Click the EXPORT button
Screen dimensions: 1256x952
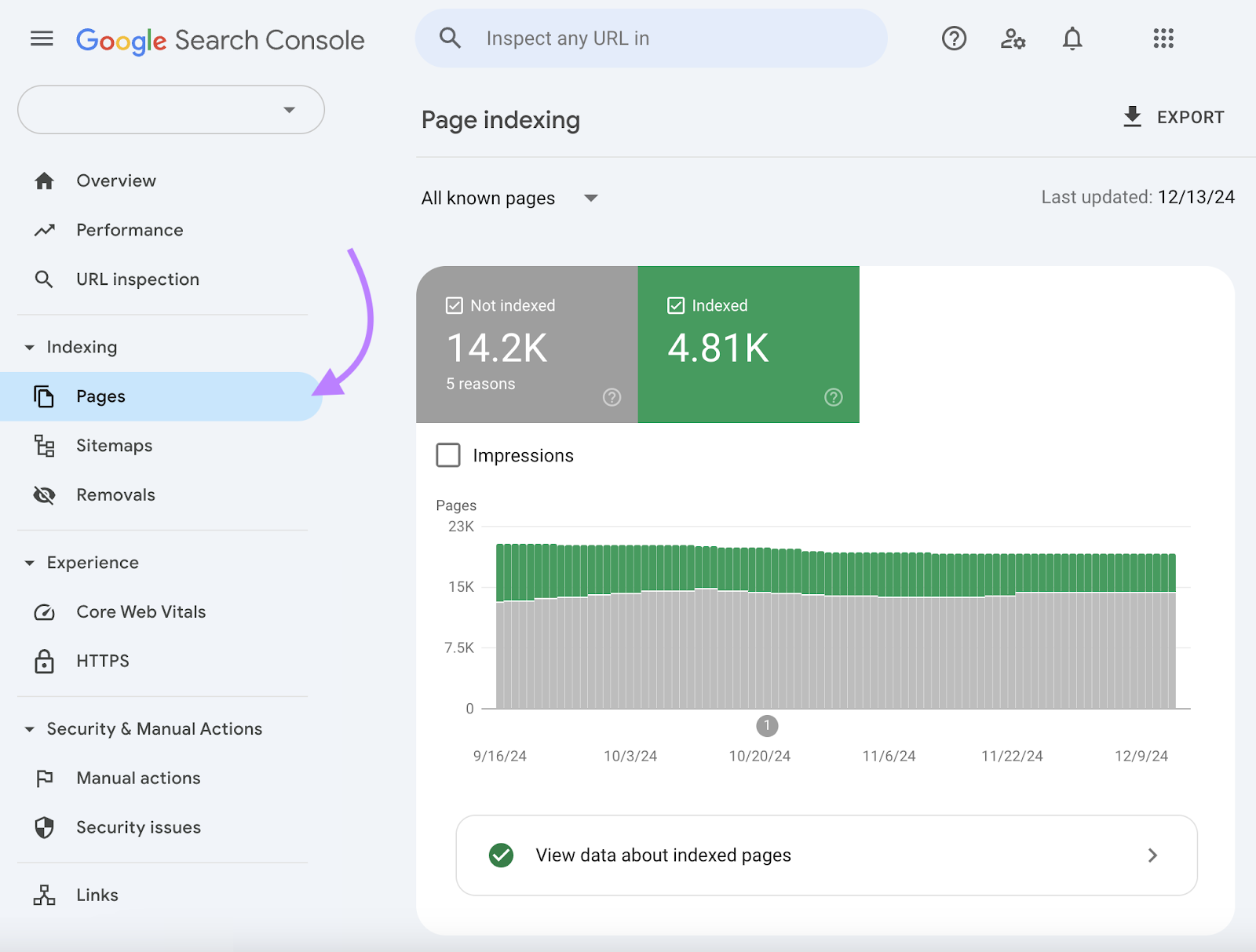[x=1173, y=117]
